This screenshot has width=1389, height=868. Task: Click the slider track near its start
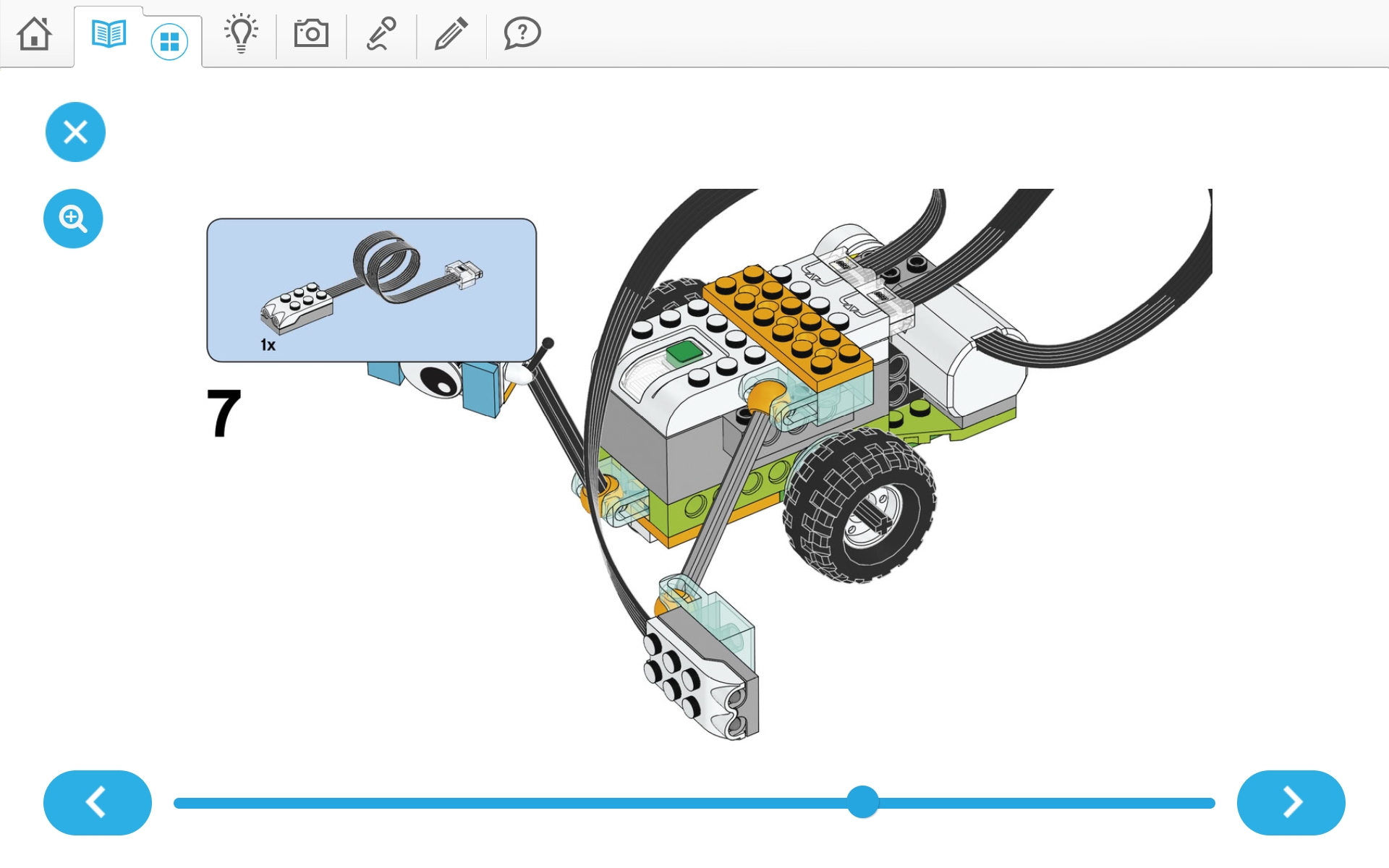click(203, 803)
